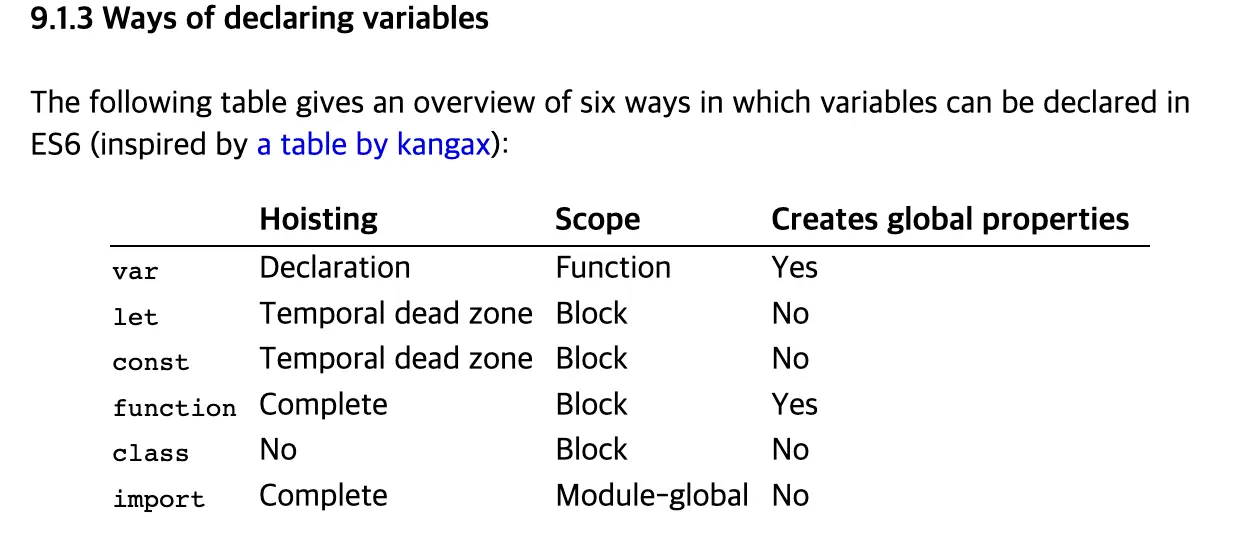
Task: Select the "import" row label
Action: (x=158, y=499)
